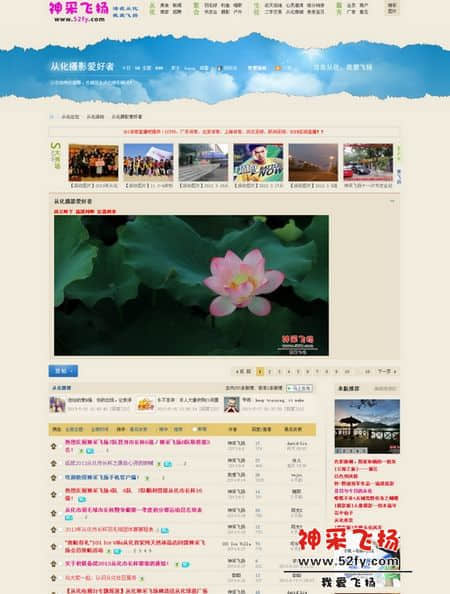Collapse the 从化摄影爱好者 forum panel
This screenshot has height=594, width=450.
point(392,201)
